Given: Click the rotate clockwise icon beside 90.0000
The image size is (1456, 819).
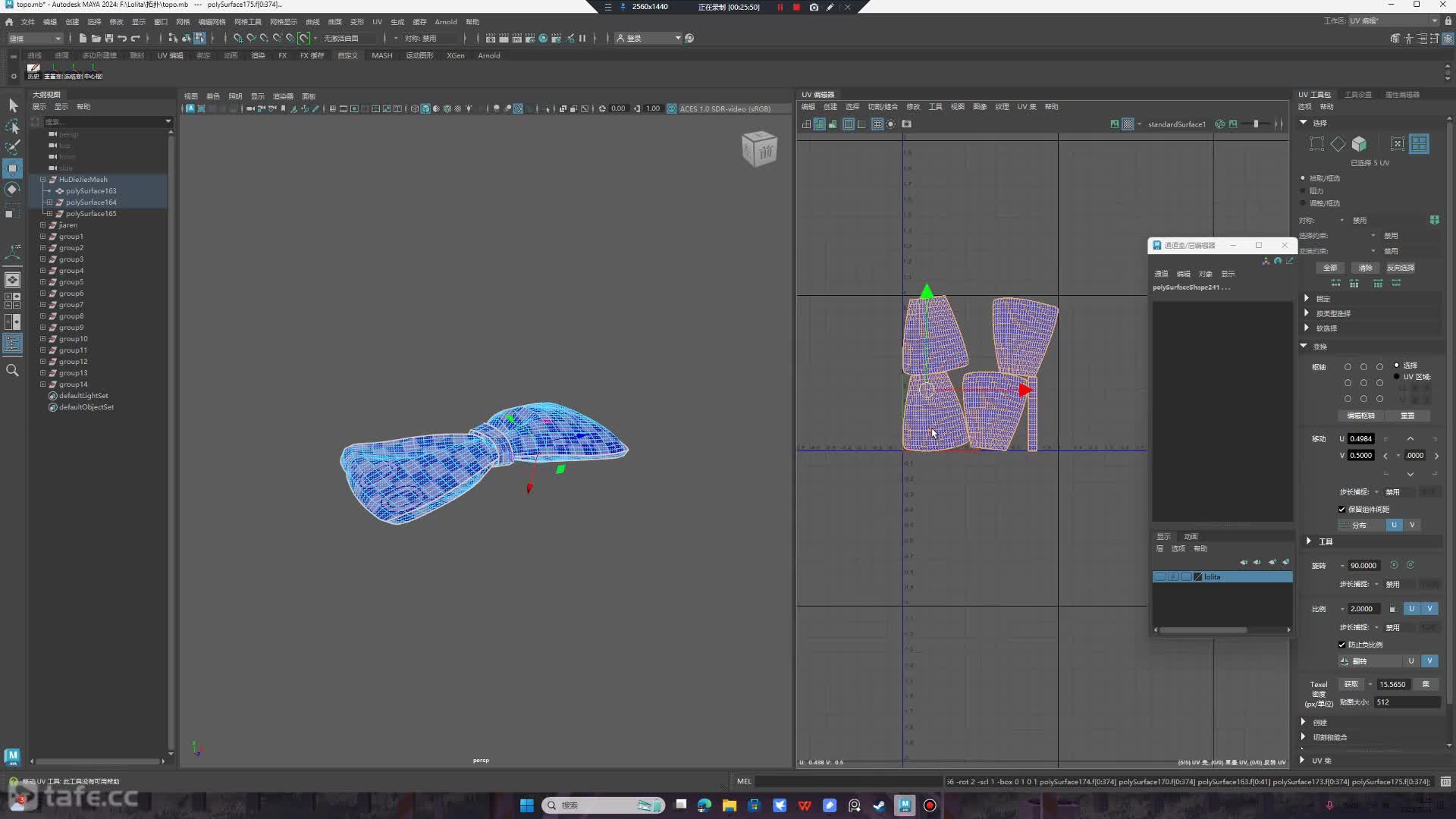Looking at the screenshot, I should pyautogui.click(x=1410, y=565).
